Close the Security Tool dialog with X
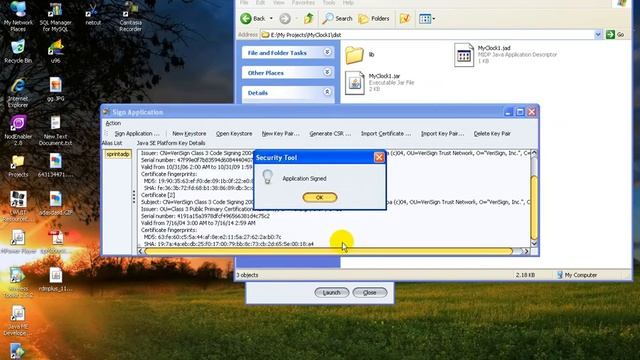 pyautogui.click(x=379, y=157)
